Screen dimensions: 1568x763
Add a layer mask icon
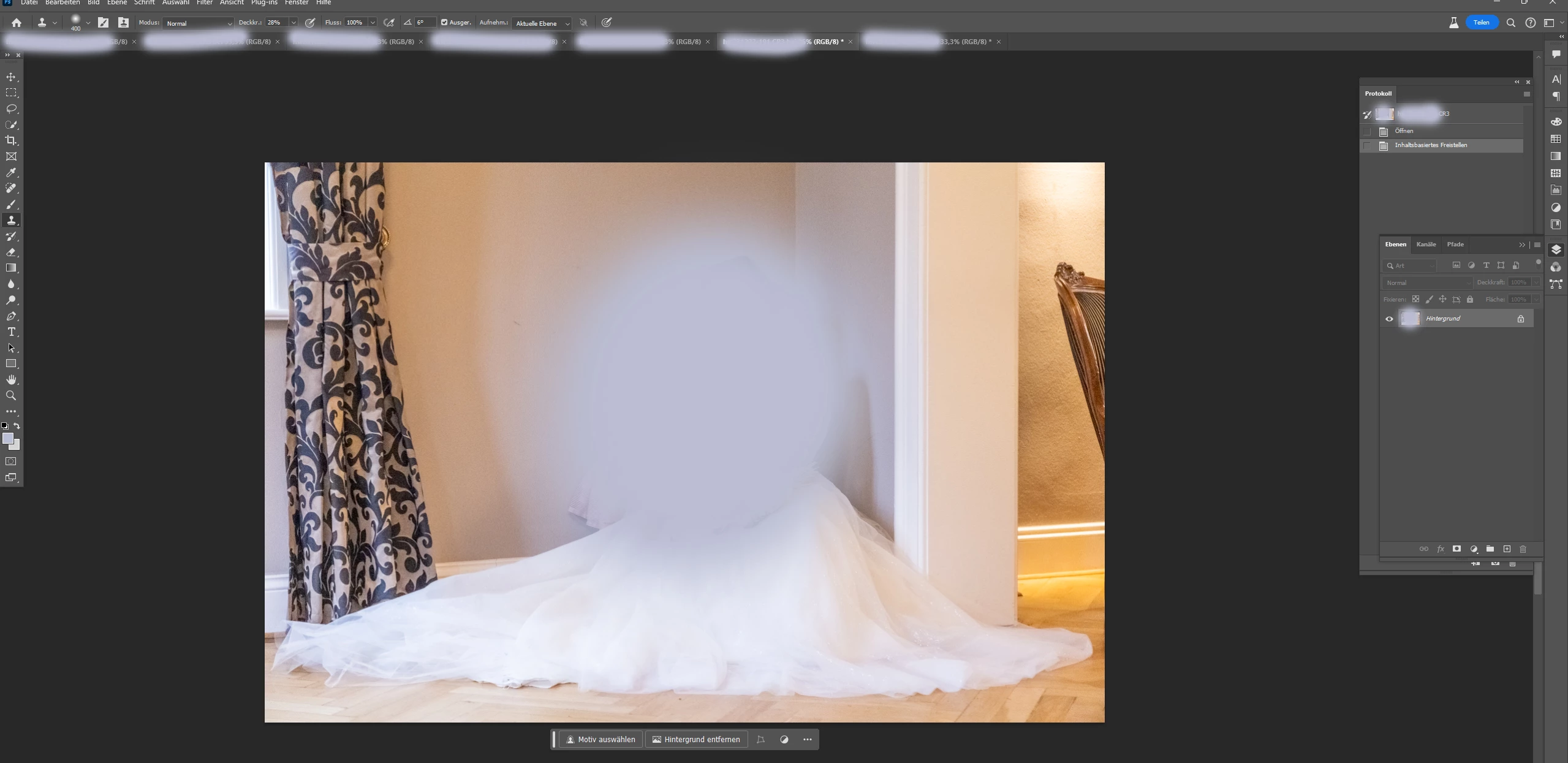(x=1456, y=549)
